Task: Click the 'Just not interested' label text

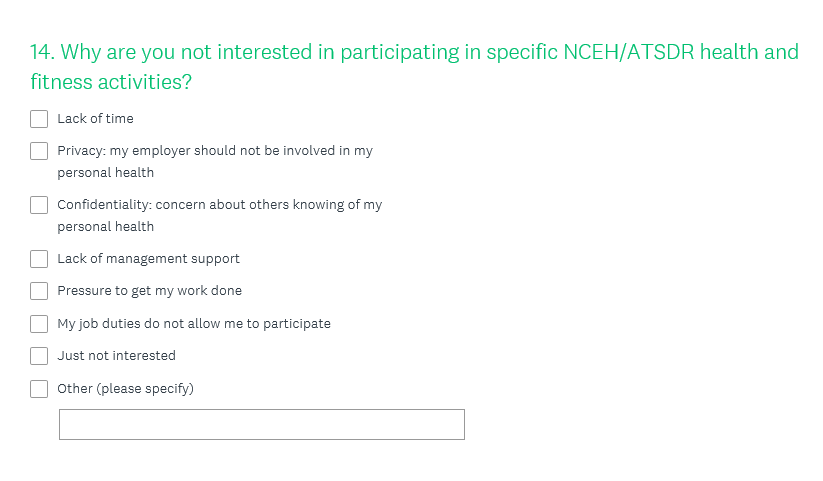Action: [x=116, y=356]
